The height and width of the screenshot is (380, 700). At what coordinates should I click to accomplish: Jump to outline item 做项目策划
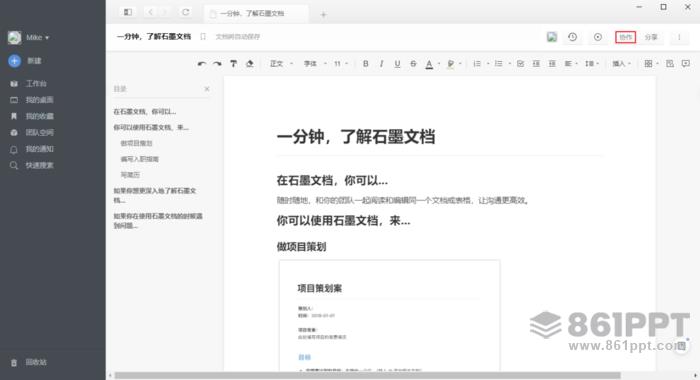tap(137, 143)
